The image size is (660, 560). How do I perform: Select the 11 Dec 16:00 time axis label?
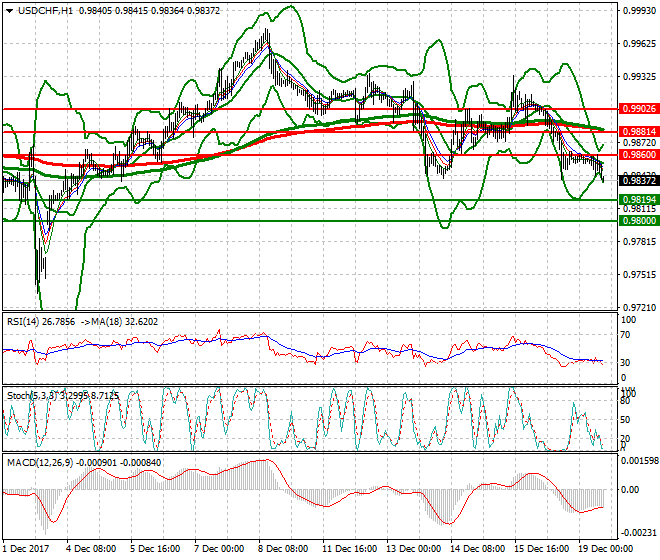(349, 549)
